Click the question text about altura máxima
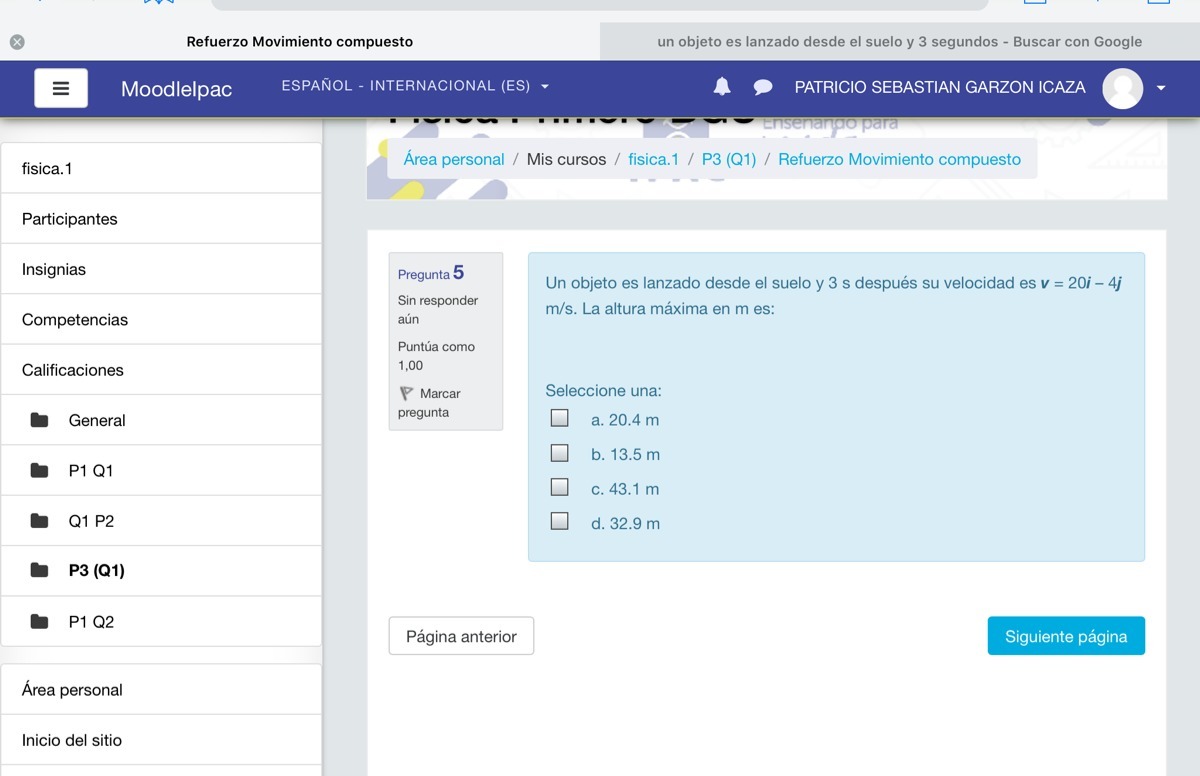This screenshot has width=1200, height=776. [x=833, y=296]
